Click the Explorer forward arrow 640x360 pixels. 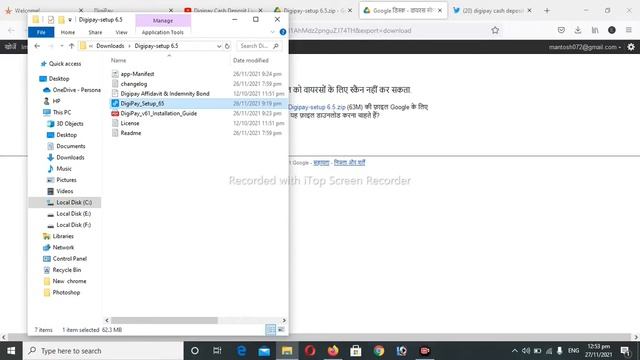coord(51,46)
